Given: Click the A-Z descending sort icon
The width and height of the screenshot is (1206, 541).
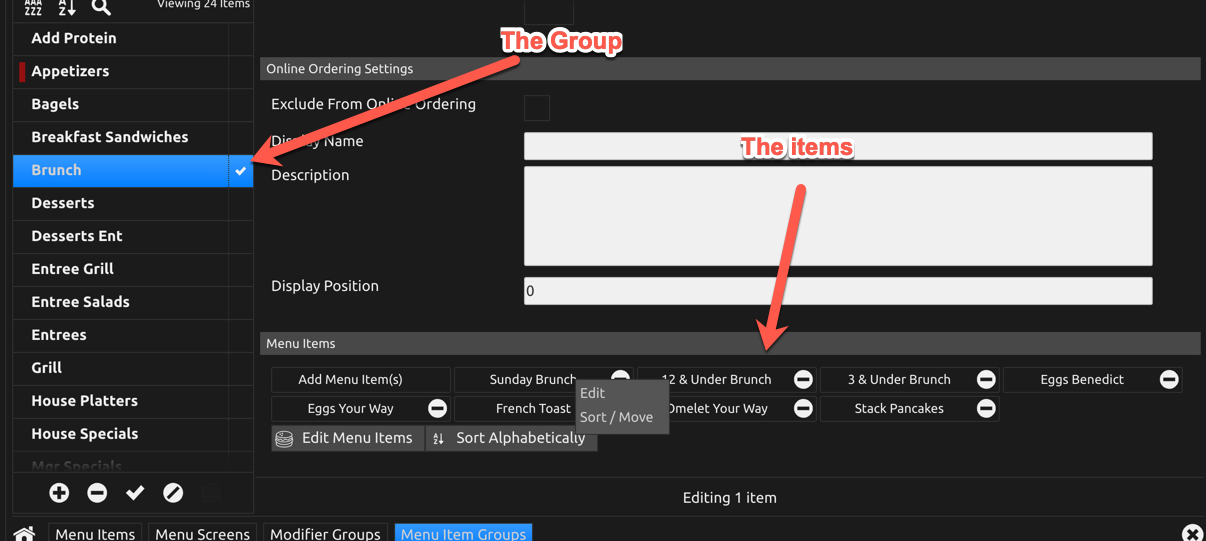Looking at the screenshot, I should [67, 7].
